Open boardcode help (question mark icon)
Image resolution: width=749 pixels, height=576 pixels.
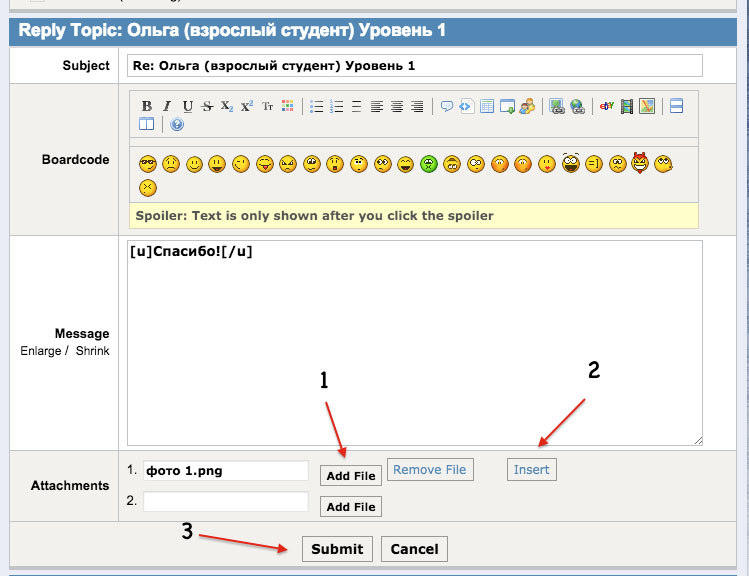[177, 125]
